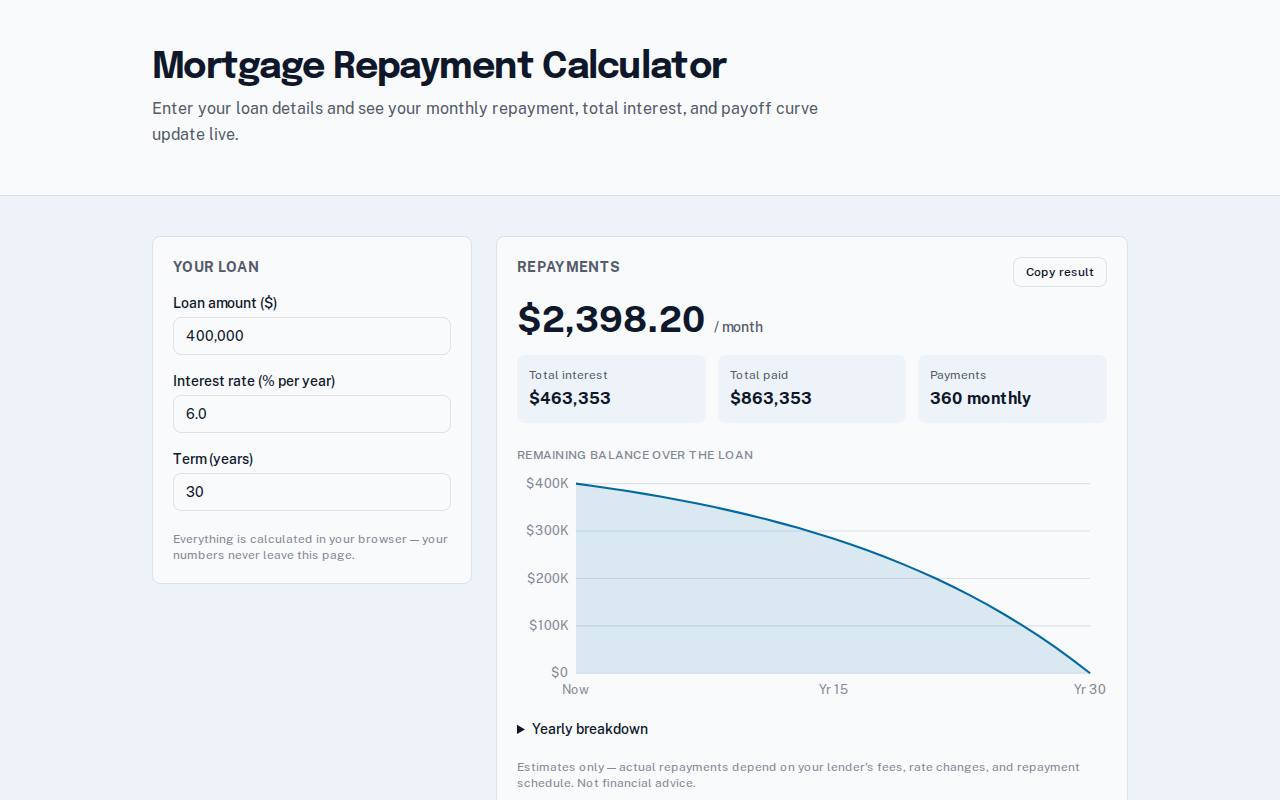Expand the Yearly breakdown section
The width and height of the screenshot is (1280, 800).
[582, 729]
